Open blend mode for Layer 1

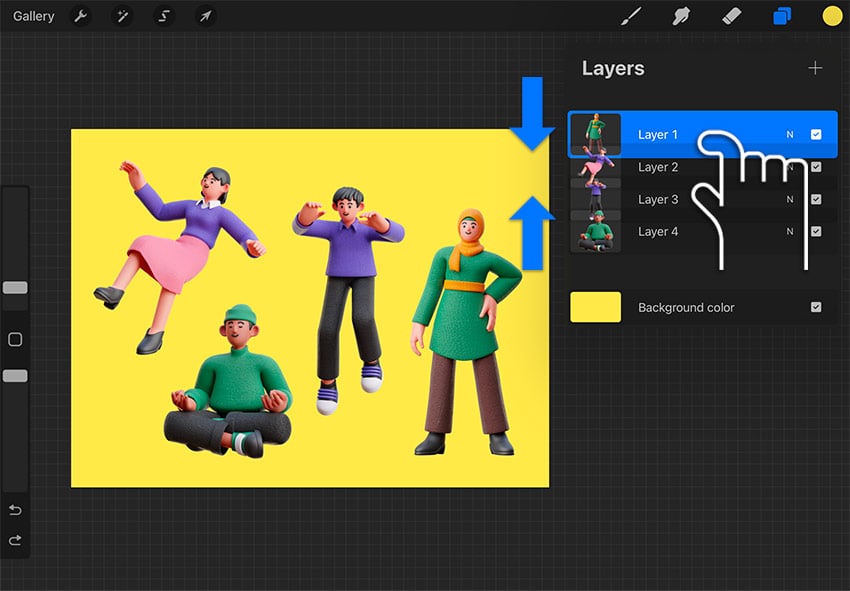pyautogui.click(x=790, y=133)
